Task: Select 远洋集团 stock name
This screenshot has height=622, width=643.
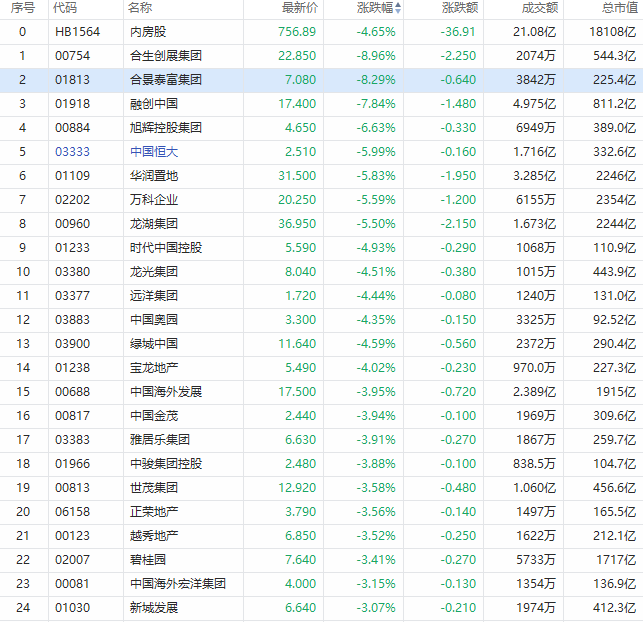Action: coord(154,296)
